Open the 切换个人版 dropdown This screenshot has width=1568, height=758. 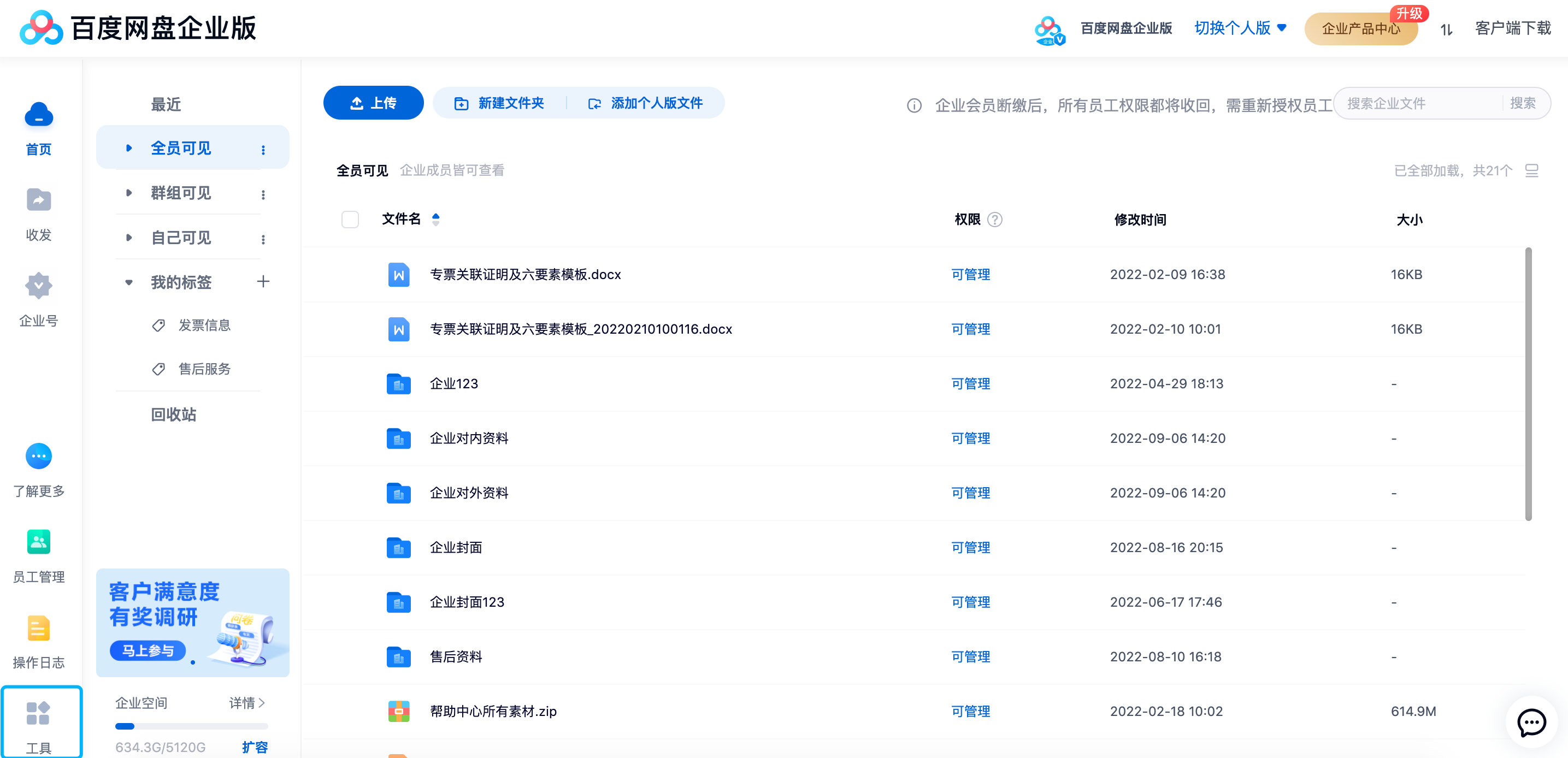tap(1240, 28)
